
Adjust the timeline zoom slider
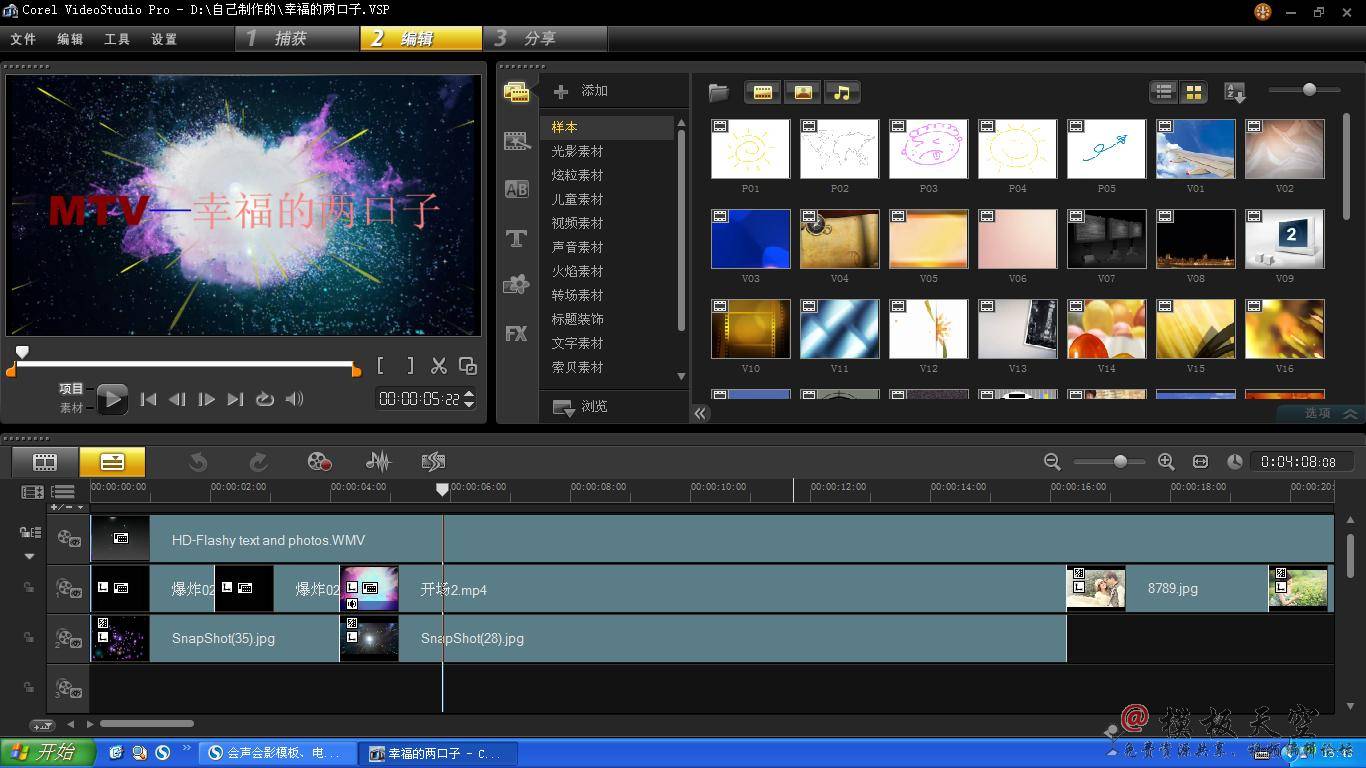pos(1120,461)
